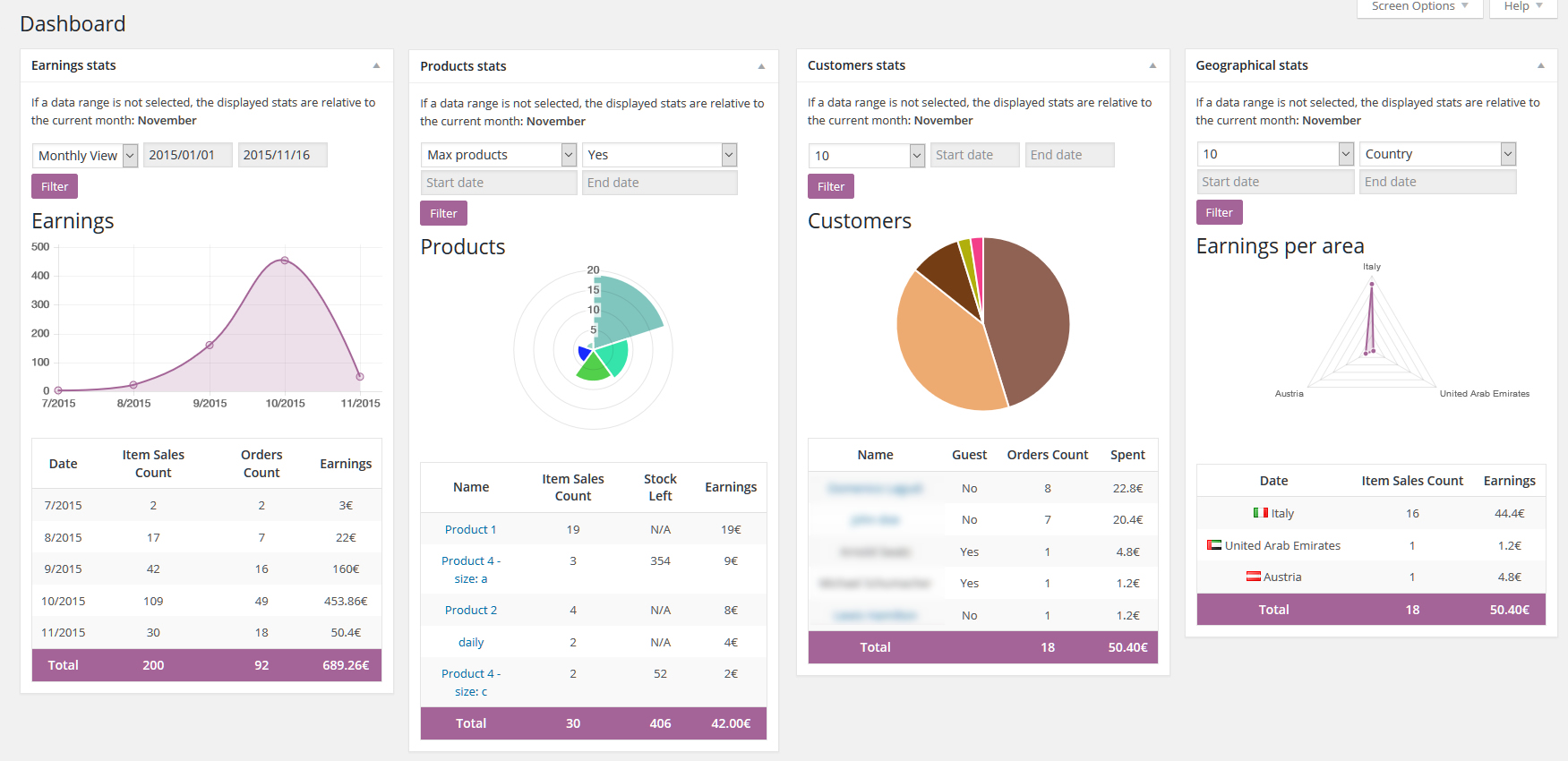Click the Austria flag icon

click(1254, 577)
